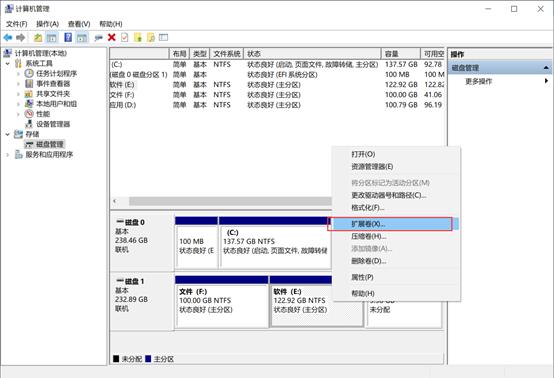The width and height of the screenshot is (554, 378).
Task: Open the 帮助(H) menu in the menu bar
Action: coord(111,24)
